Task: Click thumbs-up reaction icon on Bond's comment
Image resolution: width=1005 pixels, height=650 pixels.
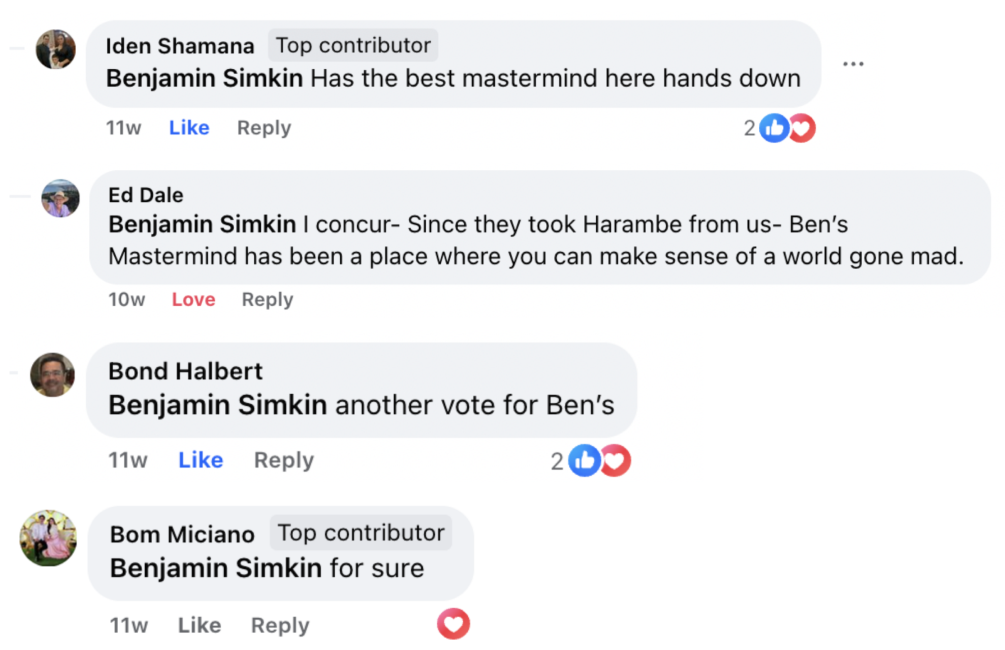Action: [584, 461]
